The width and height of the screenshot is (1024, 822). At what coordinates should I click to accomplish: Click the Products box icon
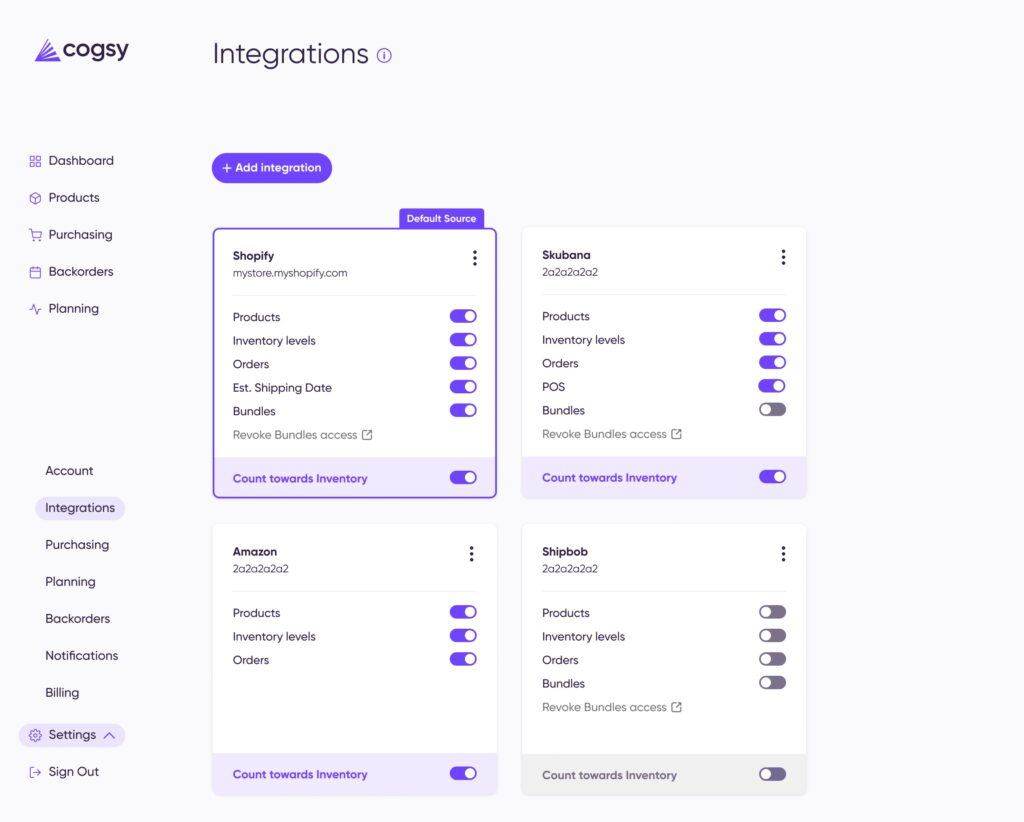35,198
